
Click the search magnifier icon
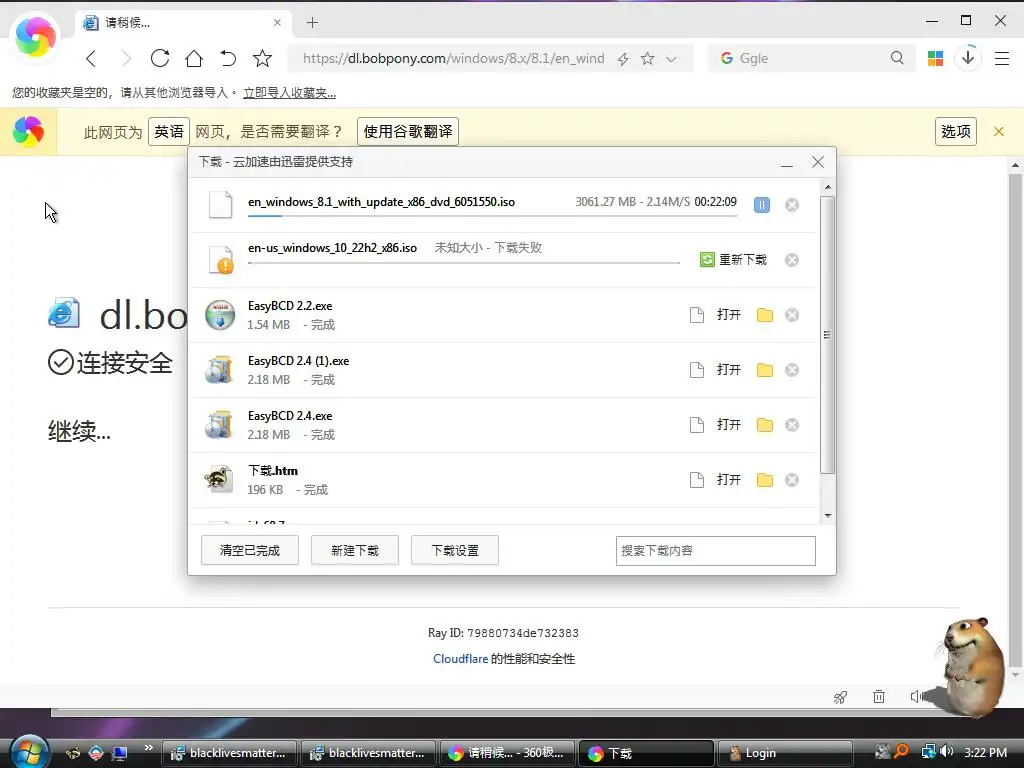pyautogui.click(x=897, y=58)
